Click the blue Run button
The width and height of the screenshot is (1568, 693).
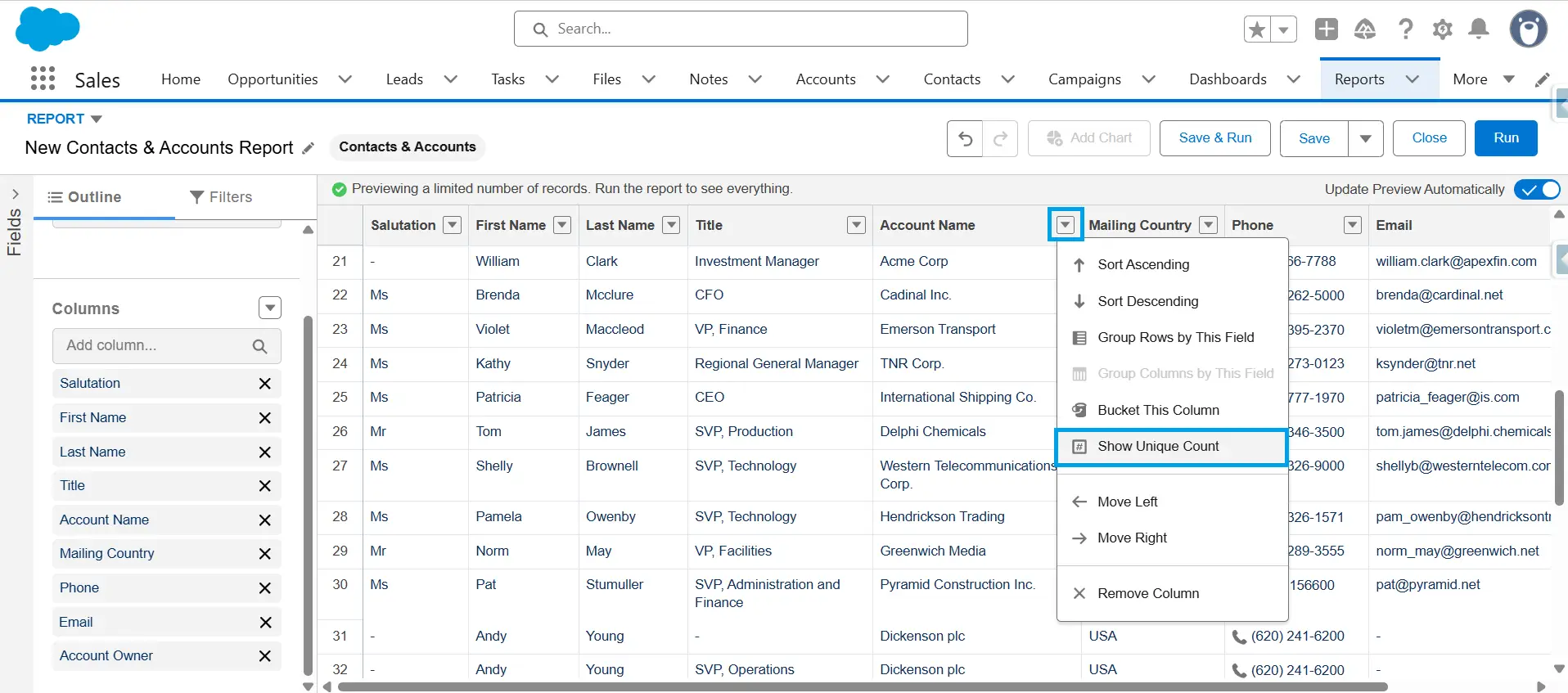click(x=1506, y=138)
